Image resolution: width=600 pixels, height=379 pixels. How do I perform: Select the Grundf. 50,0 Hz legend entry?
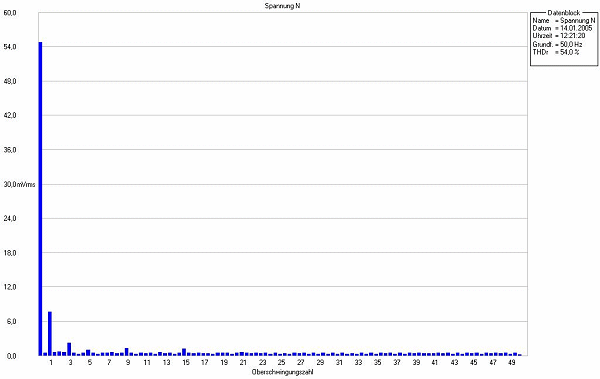click(x=557, y=44)
